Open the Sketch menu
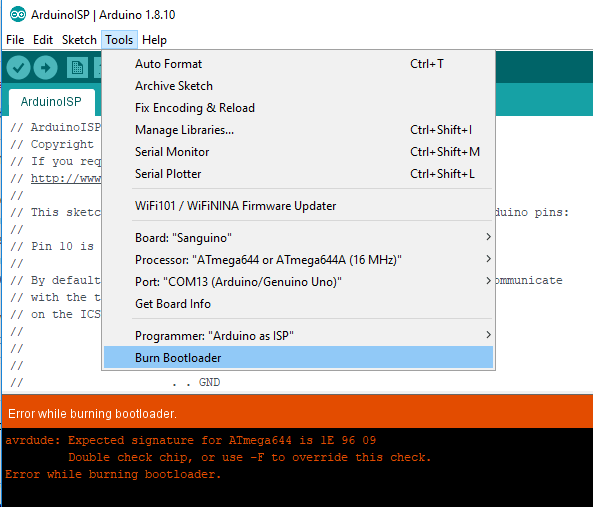The width and height of the screenshot is (593, 507). pyautogui.click(x=79, y=40)
